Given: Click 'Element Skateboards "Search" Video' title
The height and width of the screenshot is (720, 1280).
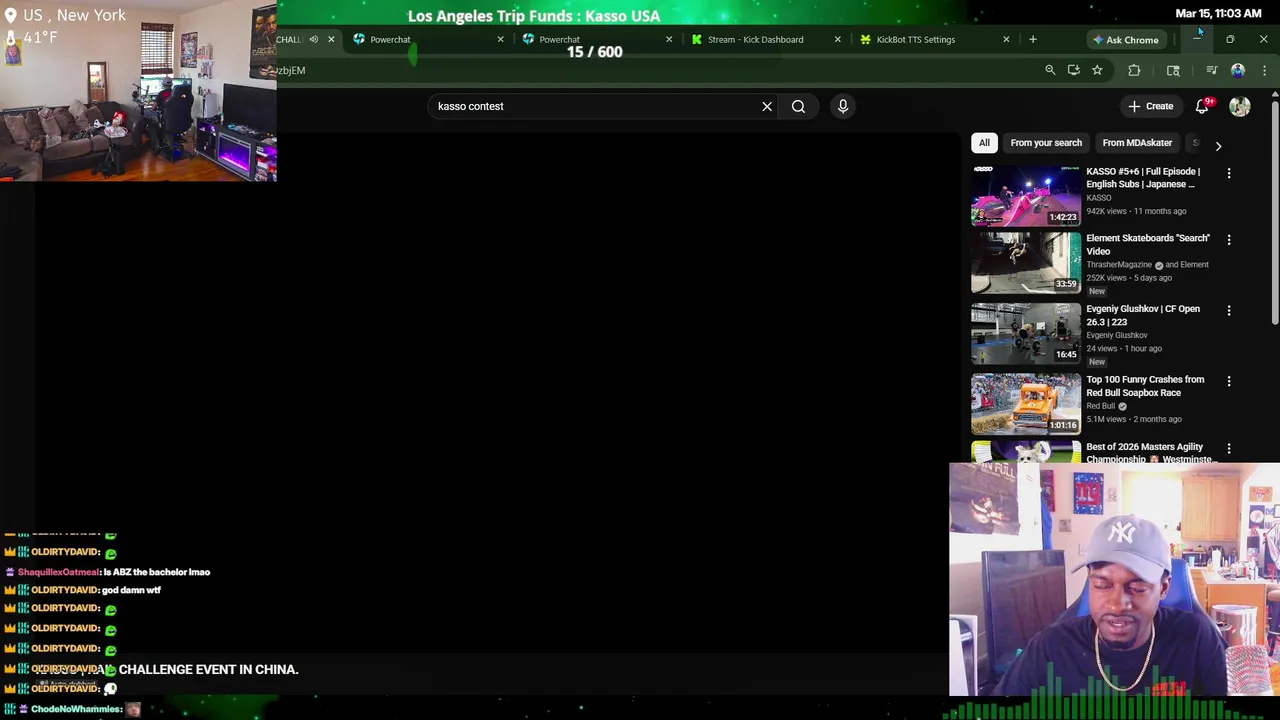Looking at the screenshot, I should 1148,244.
